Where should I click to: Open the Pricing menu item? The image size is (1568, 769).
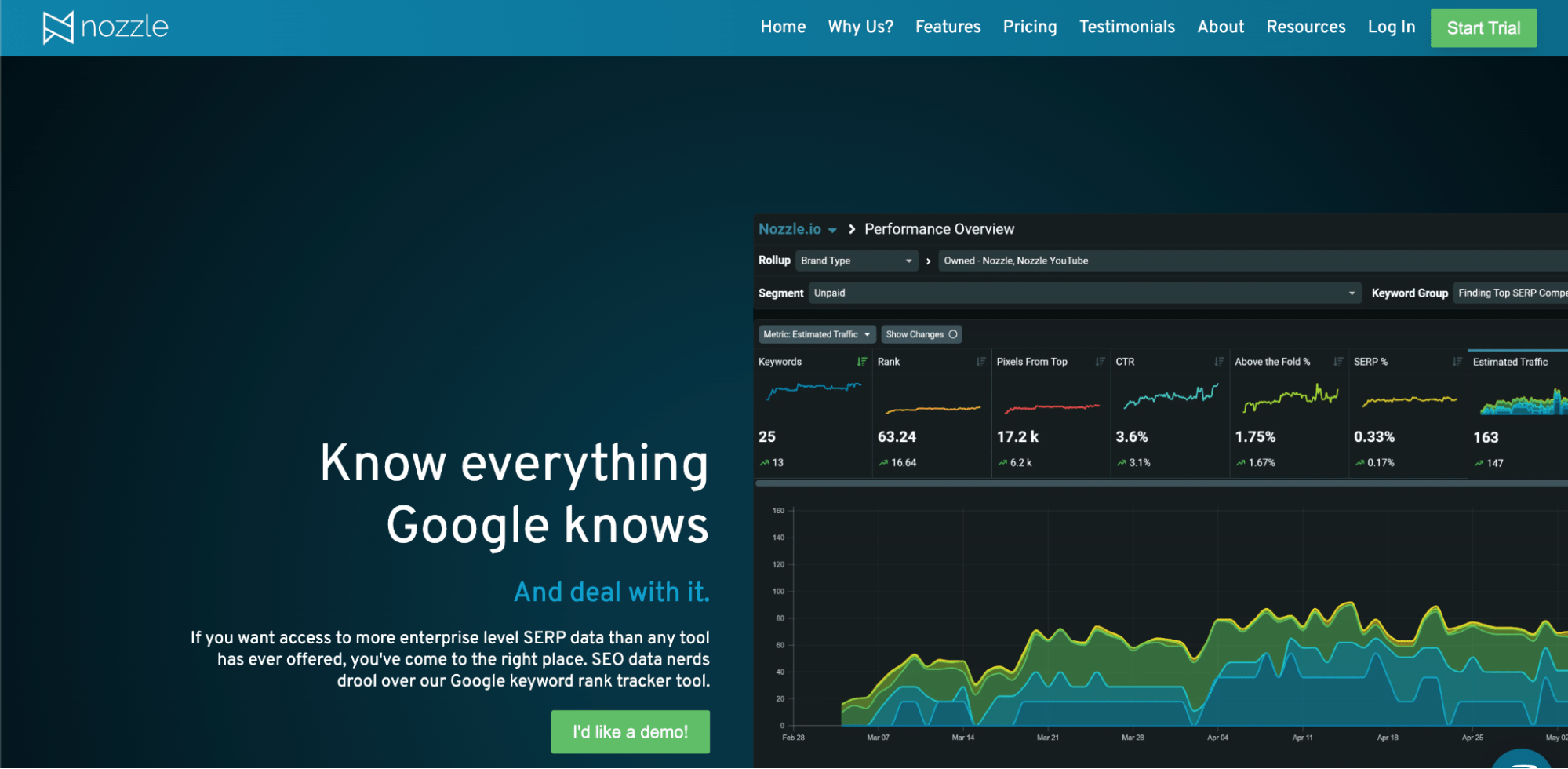(x=1029, y=27)
